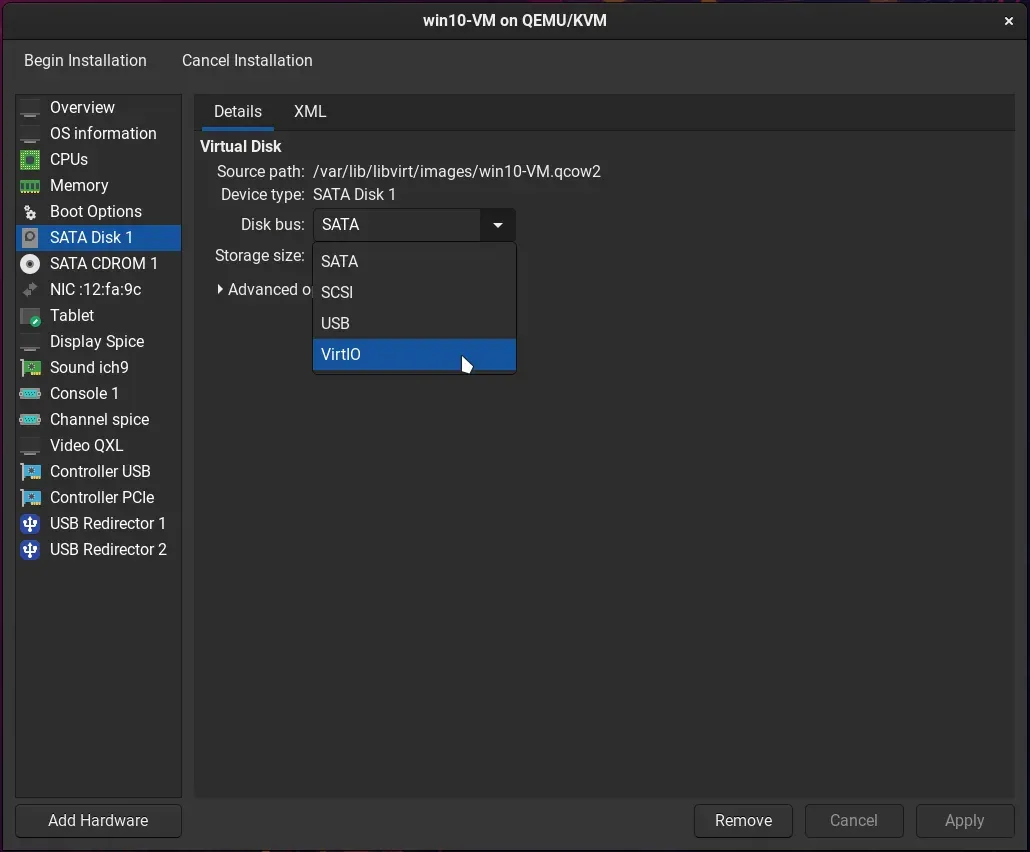Click the 'Virtual Disk' heading
The width and height of the screenshot is (1030, 852).
click(x=240, y=146)
